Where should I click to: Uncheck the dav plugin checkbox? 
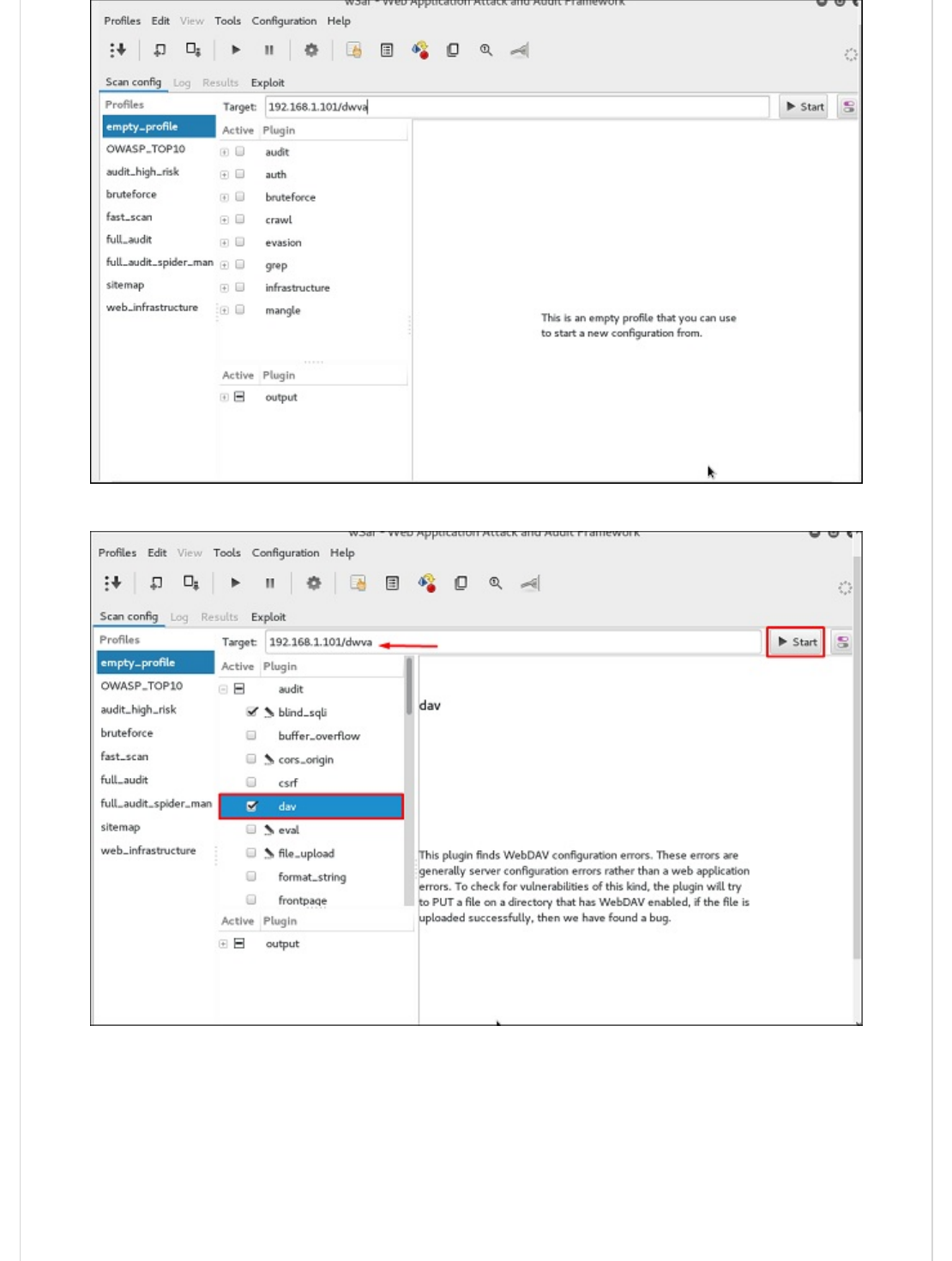(x=251, y=805)
